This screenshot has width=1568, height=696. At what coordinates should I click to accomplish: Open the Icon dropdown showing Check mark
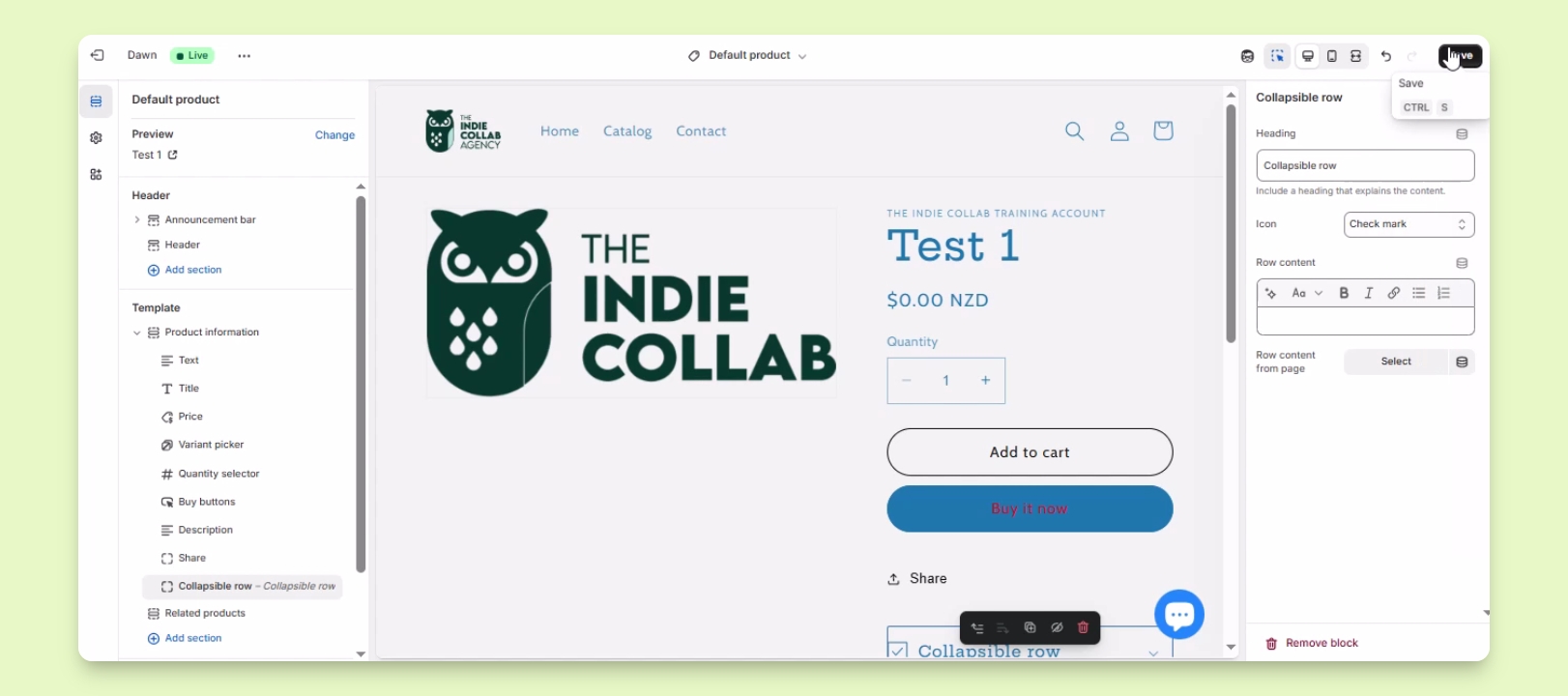pyautogui.click(x=1408, y=224)
